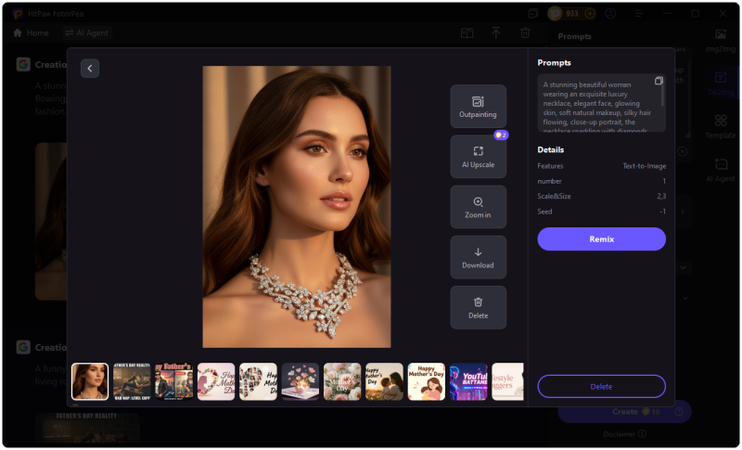Open the hamburger menu in title bar
The height and width of the screenshot is (450, 742).
pyautogui.click(x=639, y=13)
